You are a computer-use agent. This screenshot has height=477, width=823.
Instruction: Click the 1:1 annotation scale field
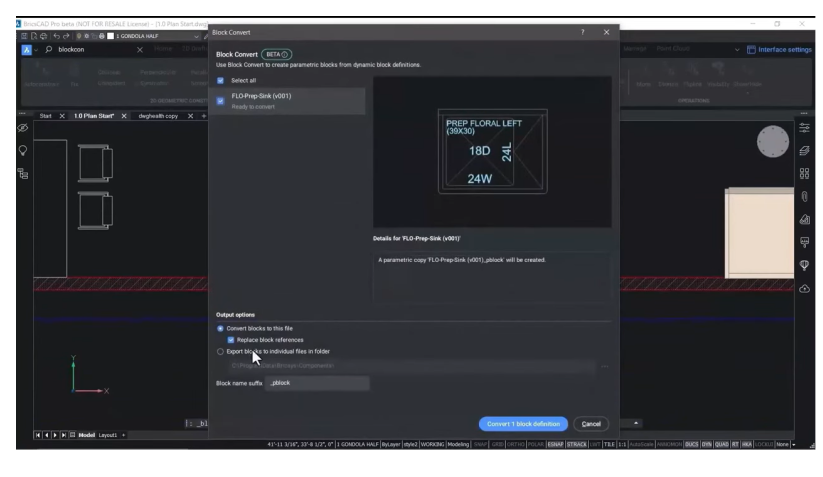(621, 444)
